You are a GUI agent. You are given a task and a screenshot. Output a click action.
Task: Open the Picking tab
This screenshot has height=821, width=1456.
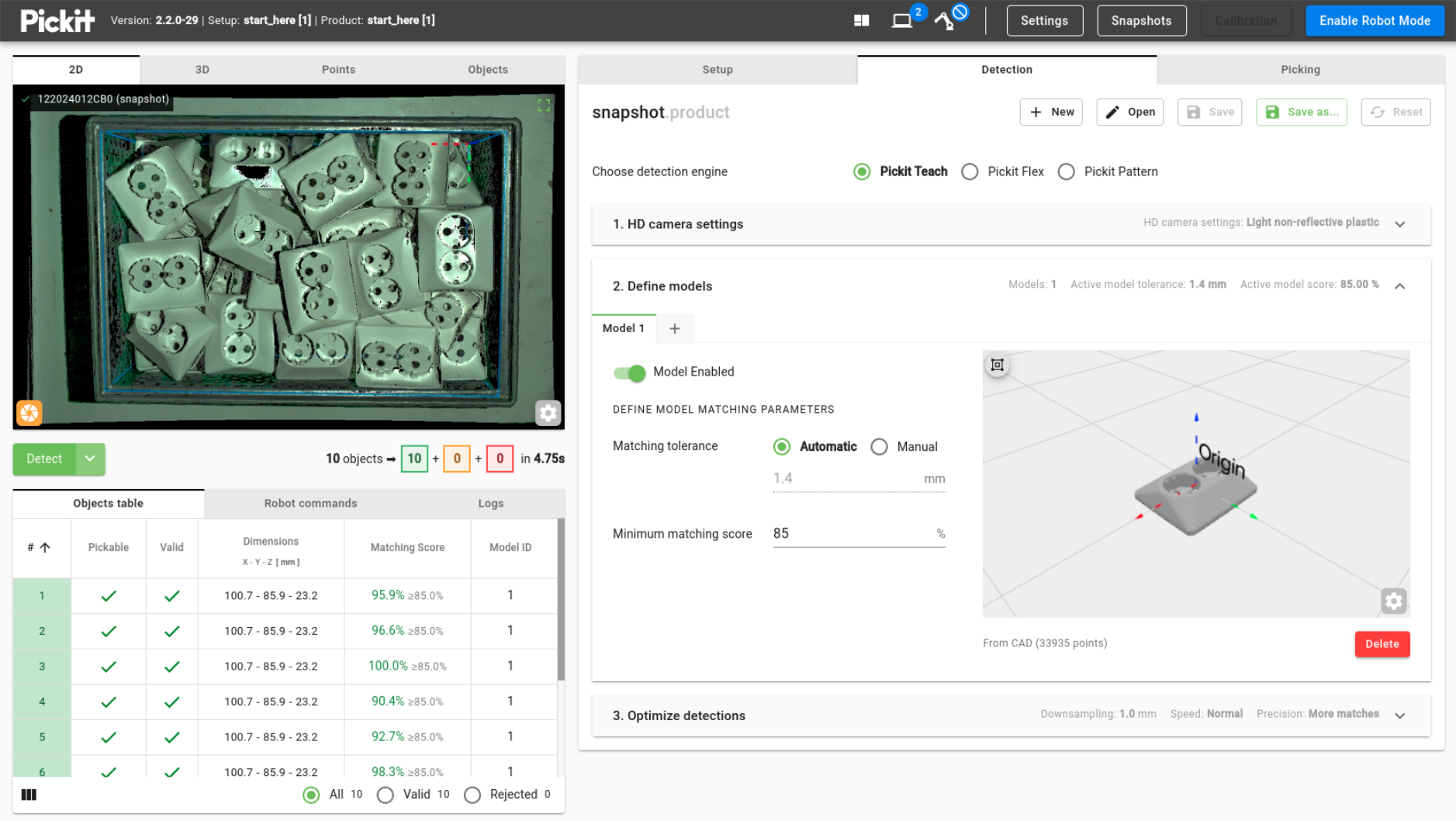[x=1300, y=69]
